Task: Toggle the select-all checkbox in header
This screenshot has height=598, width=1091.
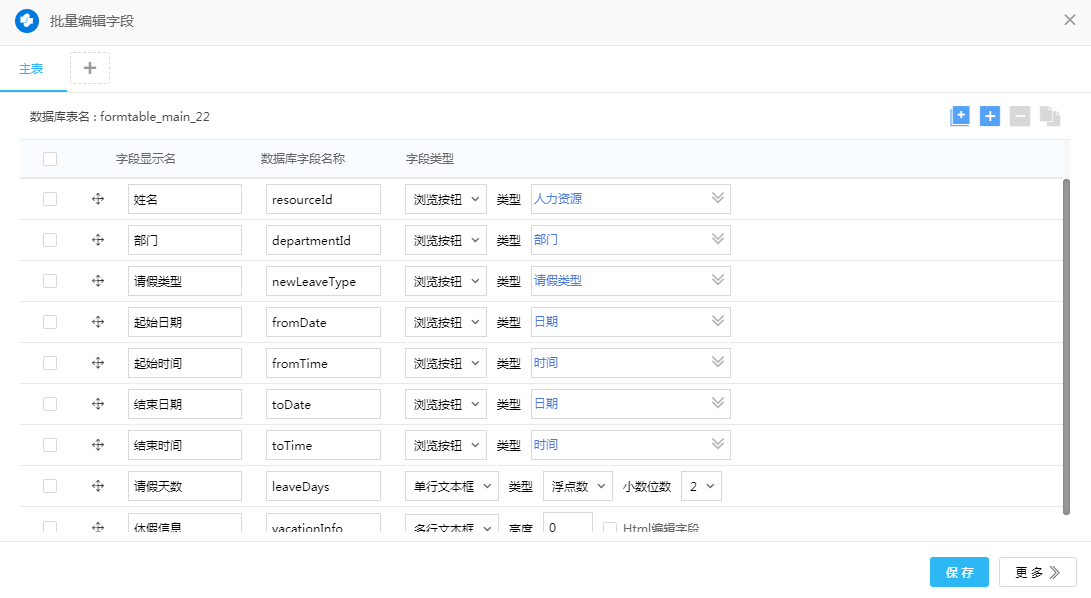Action: [50, 158]
